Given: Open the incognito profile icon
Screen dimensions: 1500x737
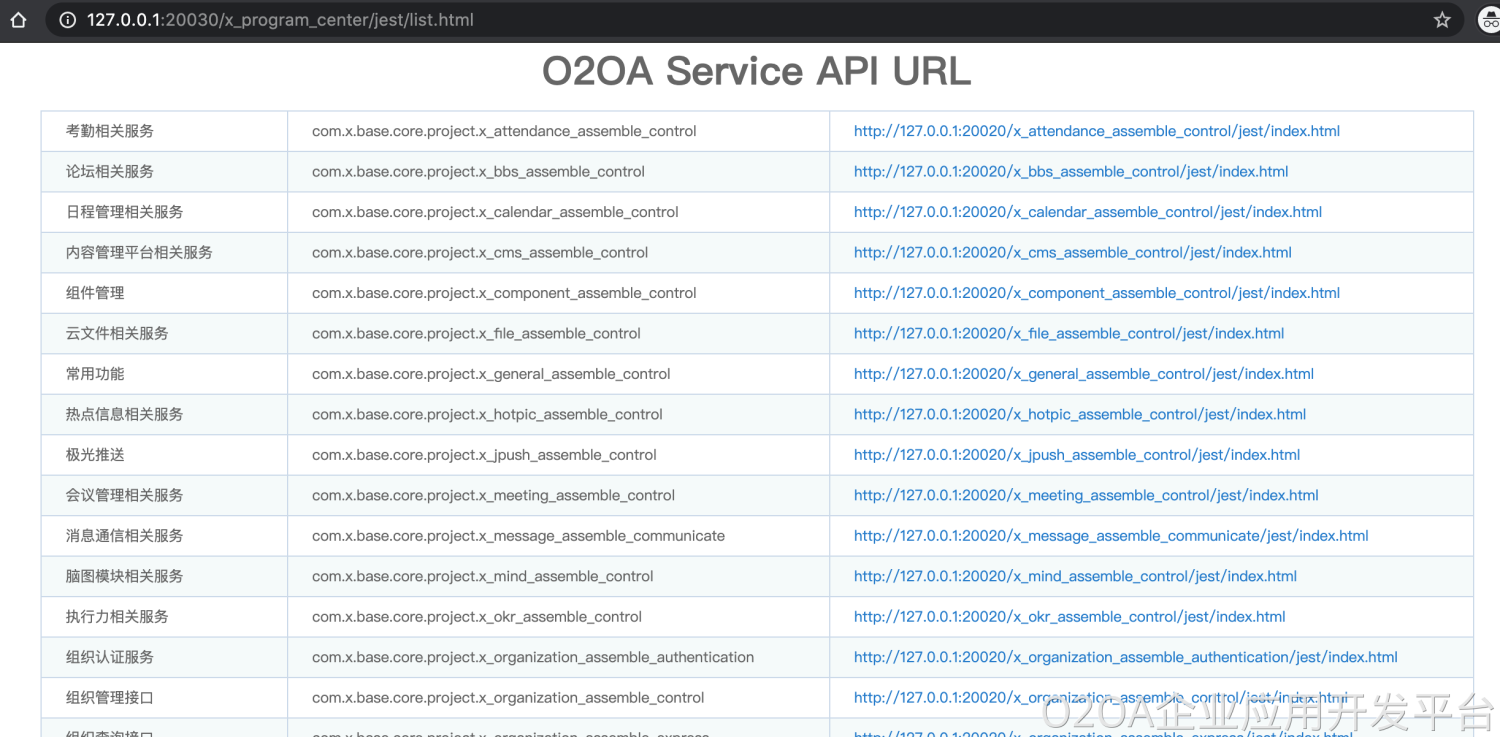Looking at the screenshot, I should coord(1488,20).
